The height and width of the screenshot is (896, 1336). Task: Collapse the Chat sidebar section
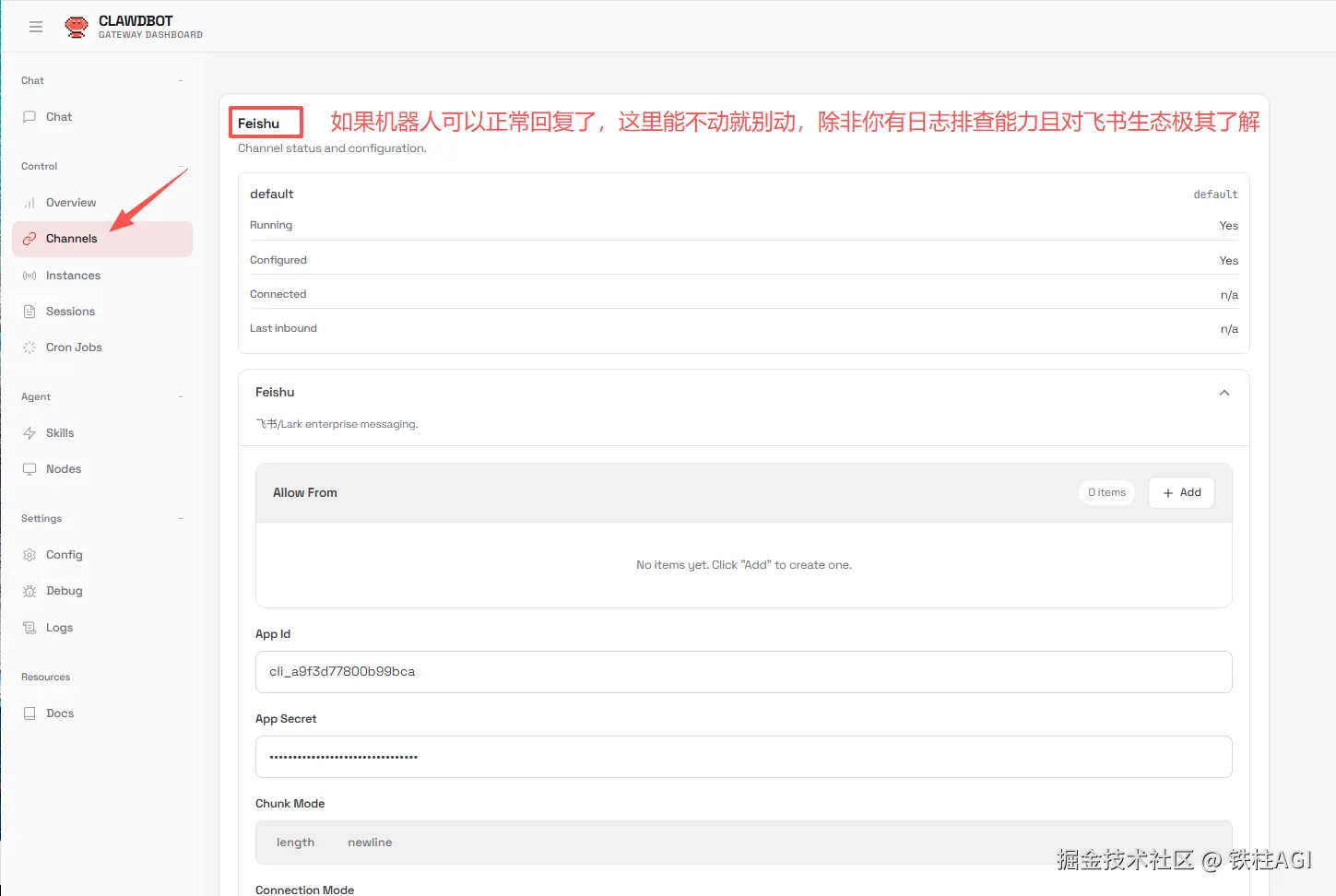click(181, 81)
